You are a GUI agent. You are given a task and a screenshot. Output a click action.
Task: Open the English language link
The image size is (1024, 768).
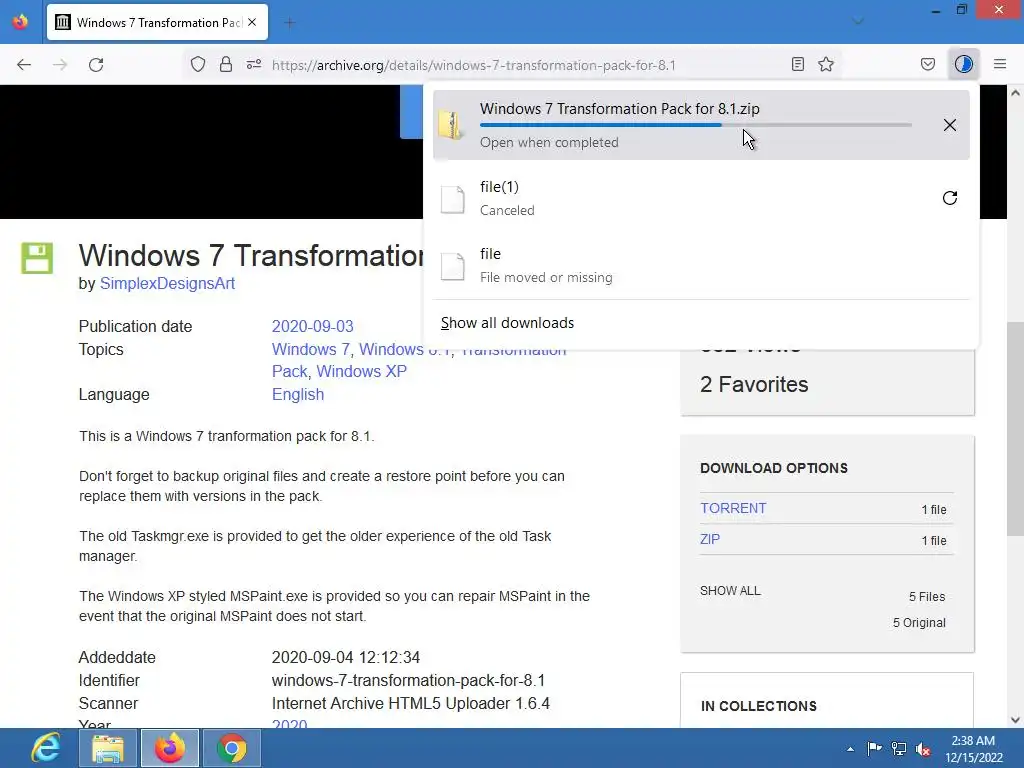[298, 394]
